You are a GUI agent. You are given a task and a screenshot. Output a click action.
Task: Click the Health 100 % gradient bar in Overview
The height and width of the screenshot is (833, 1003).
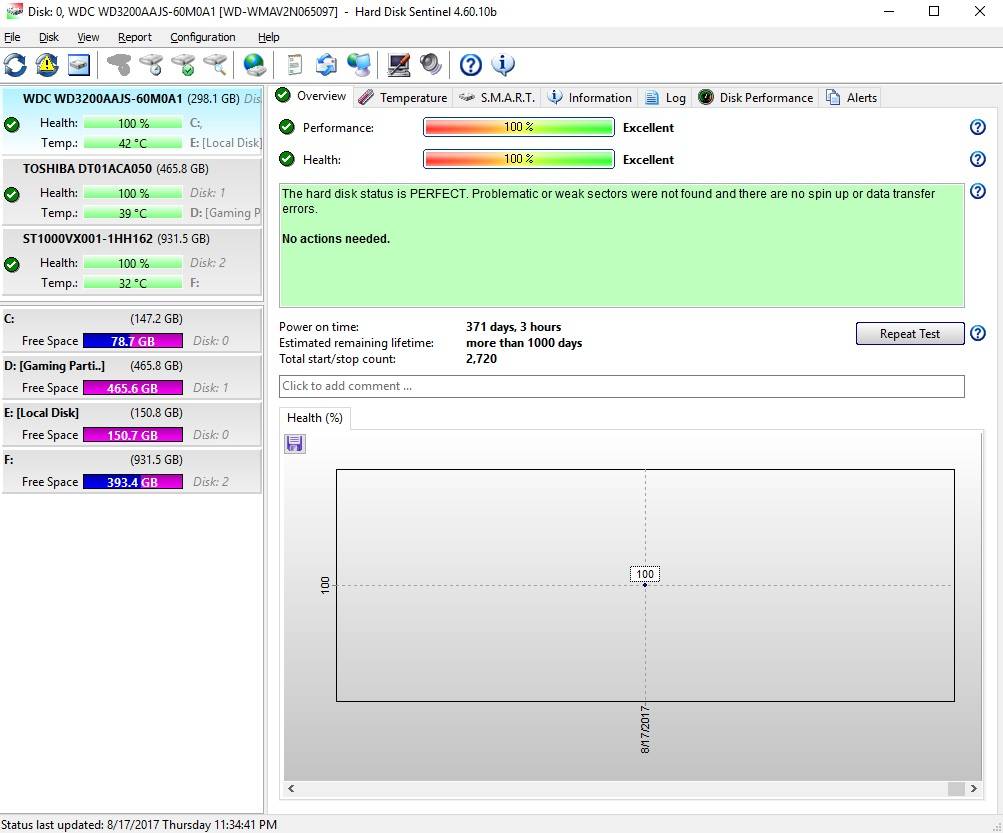click(x=519, y=159)
